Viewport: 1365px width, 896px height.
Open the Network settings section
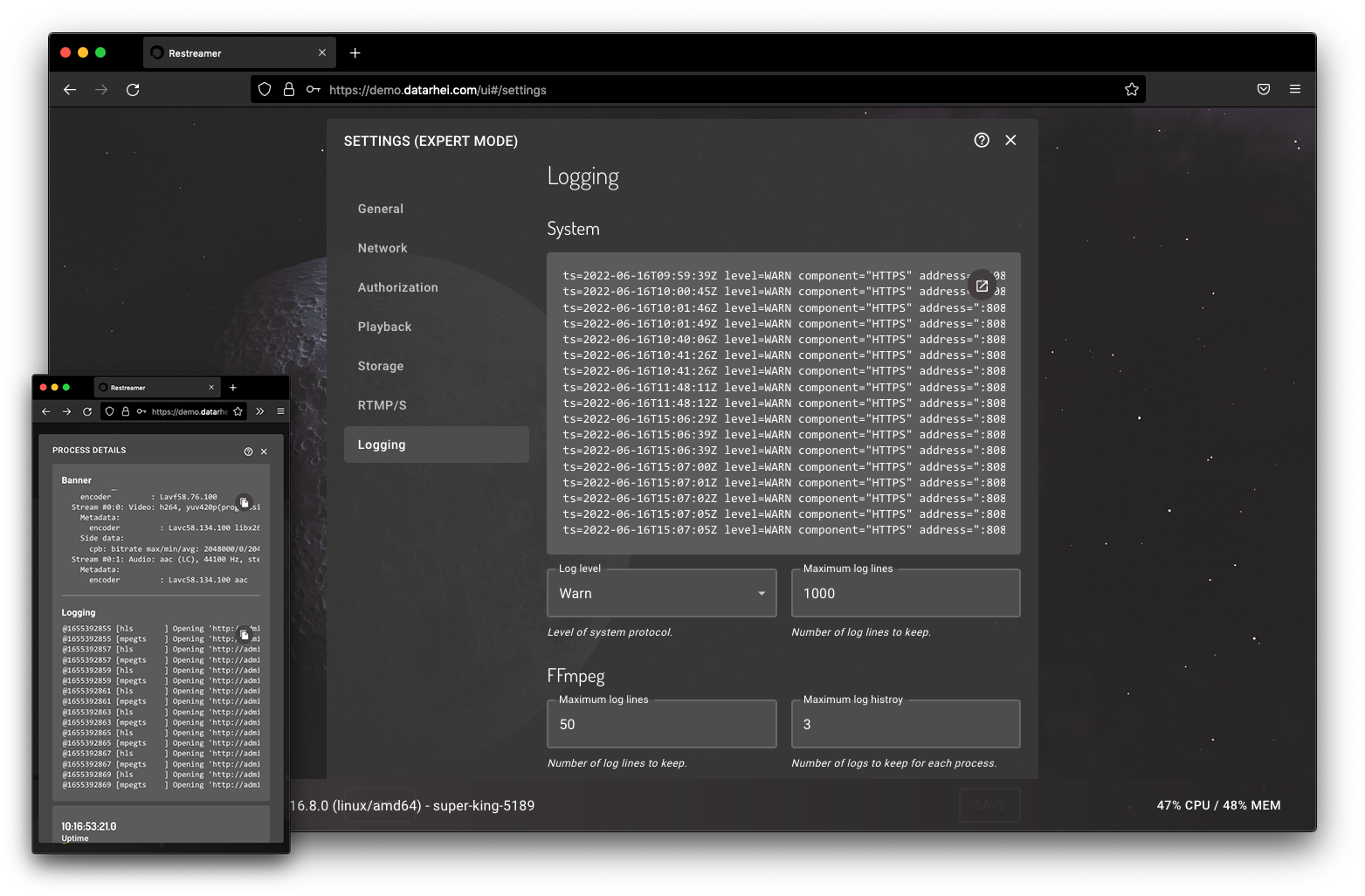pos(383,248)
